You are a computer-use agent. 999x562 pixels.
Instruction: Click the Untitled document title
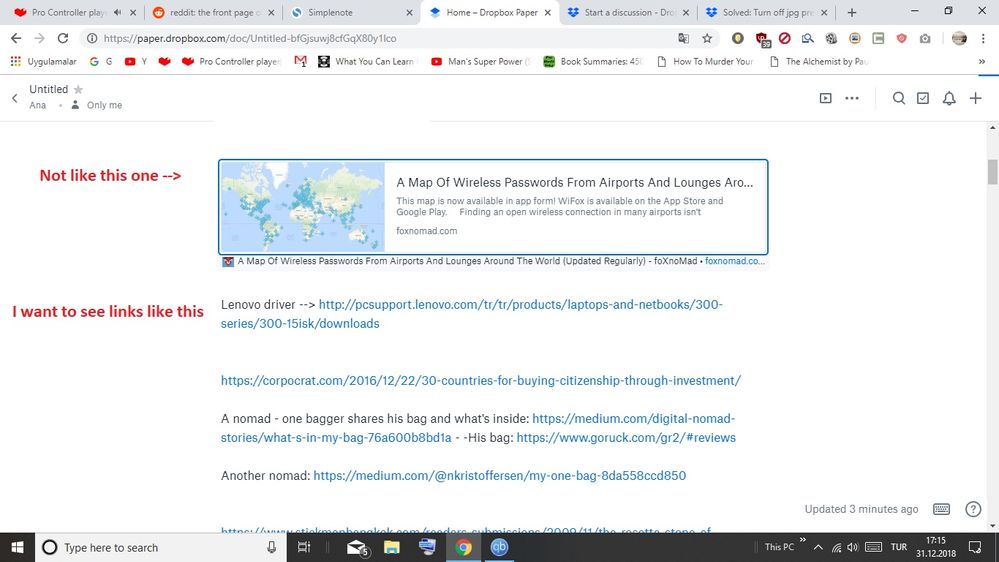pyautogui.click(x=48, y=89)
